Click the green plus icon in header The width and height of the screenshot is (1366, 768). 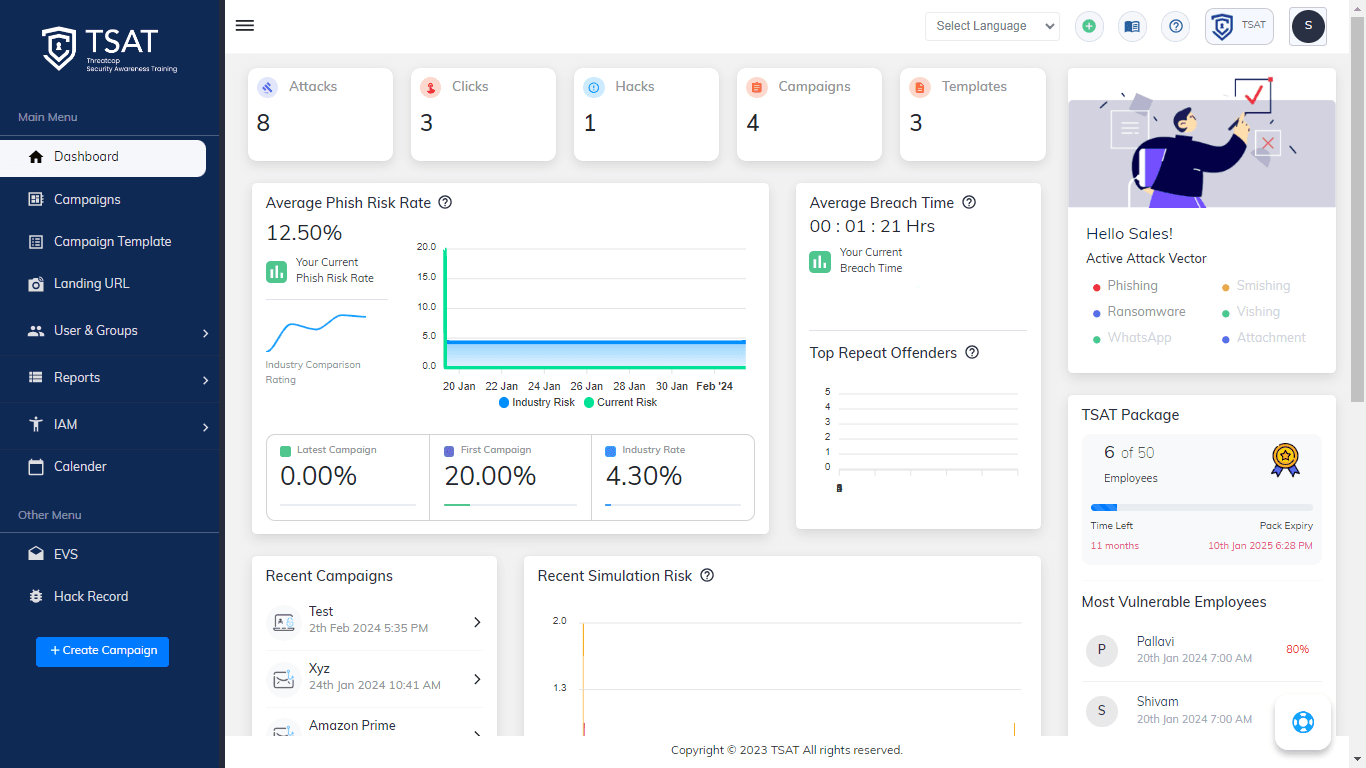1089,27
